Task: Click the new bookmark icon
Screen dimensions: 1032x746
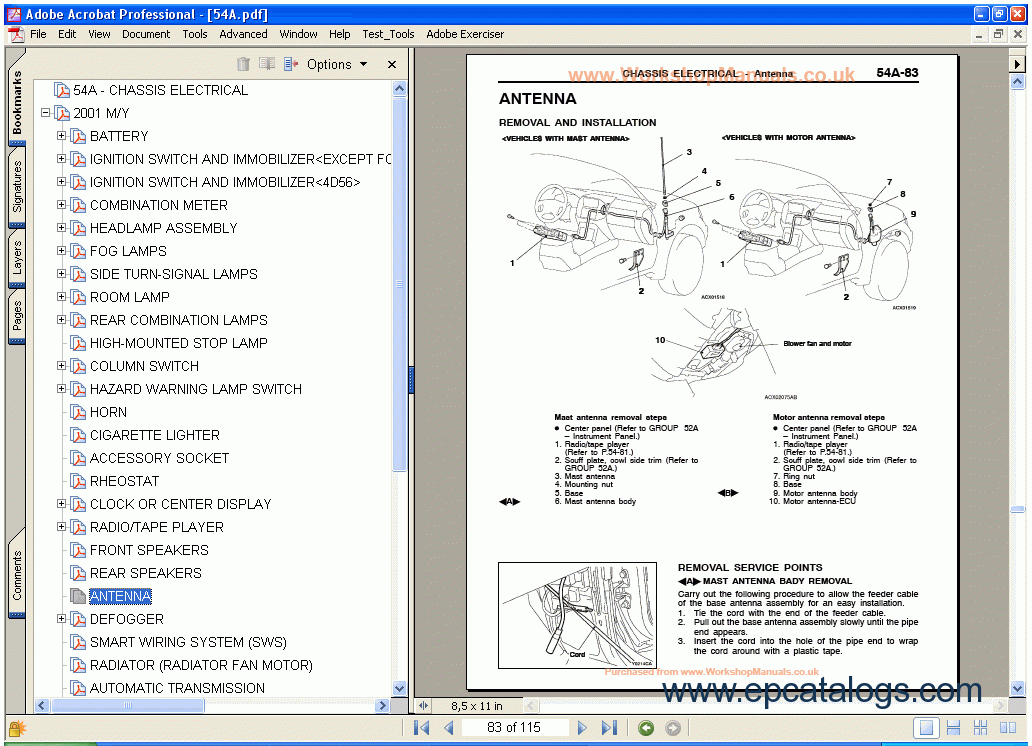Action: (x=267, y=64)
